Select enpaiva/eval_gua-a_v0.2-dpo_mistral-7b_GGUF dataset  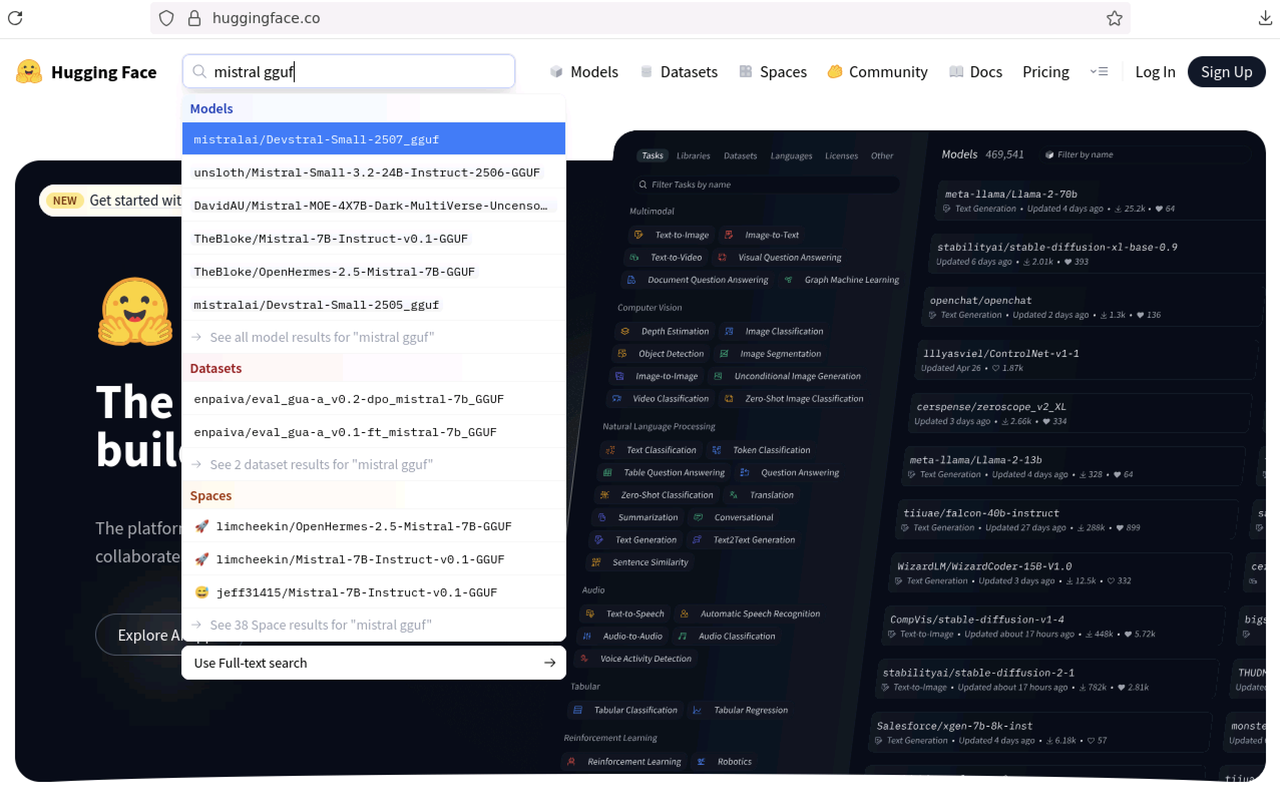click(374, 399)
